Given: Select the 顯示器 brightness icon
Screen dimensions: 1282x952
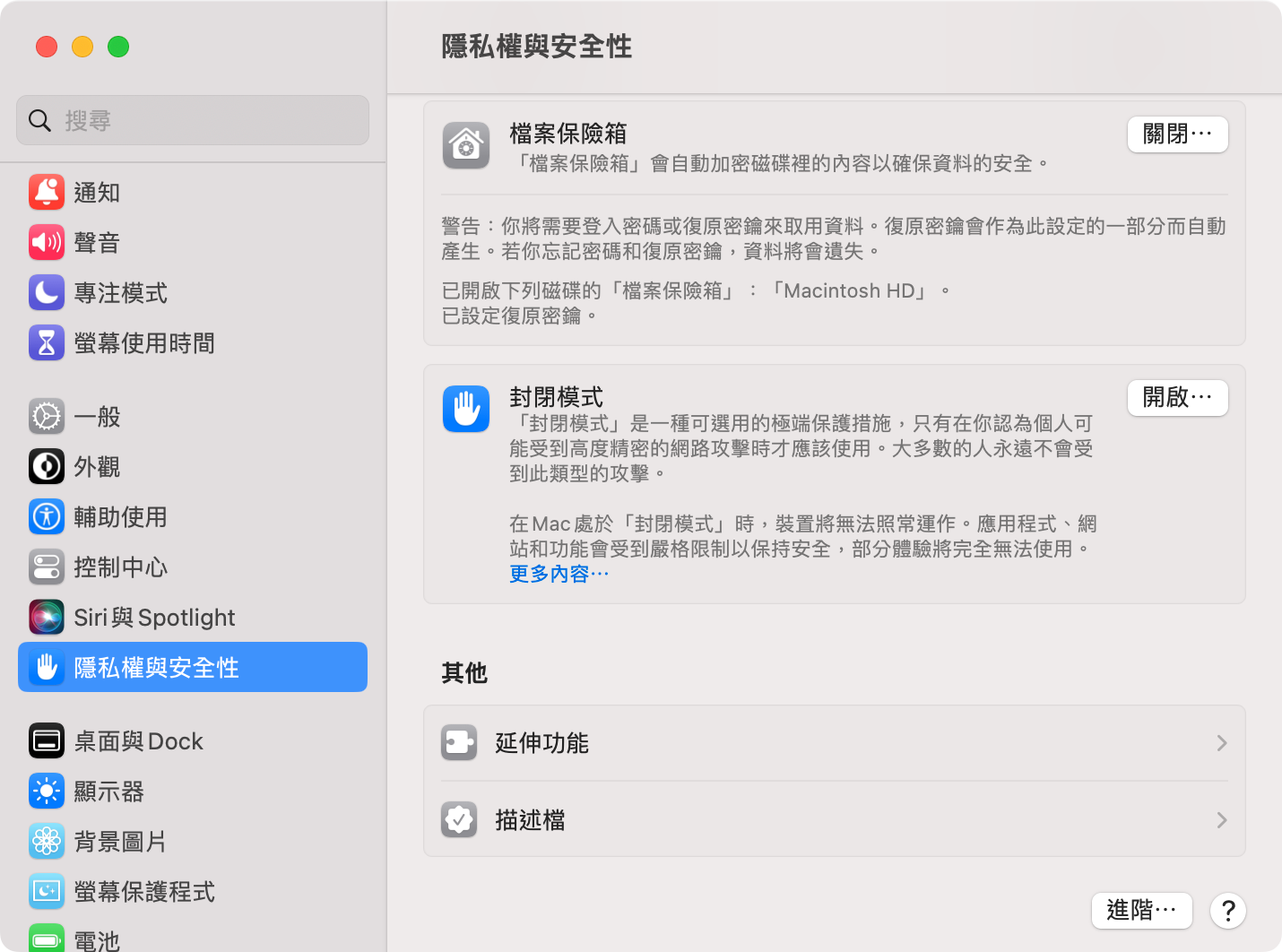Looking at the screenshot, I should point(47,791).
